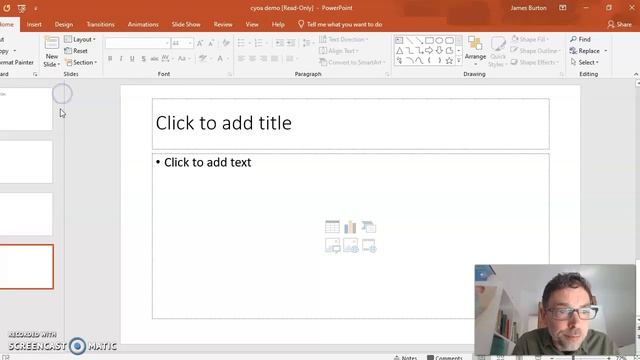Image resolution: width=640 pixels, height=360 pixels.
Task: Click the Share button
Action: [x=620, y=24]
